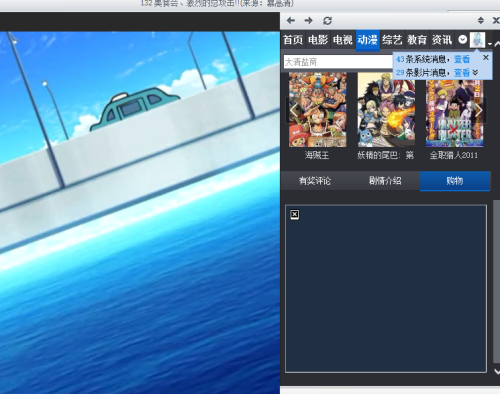Image resolution: width=500 pixels, height=394 pixels.
Task: View the 29 video messages link
Action: click(x=462, y=72)
